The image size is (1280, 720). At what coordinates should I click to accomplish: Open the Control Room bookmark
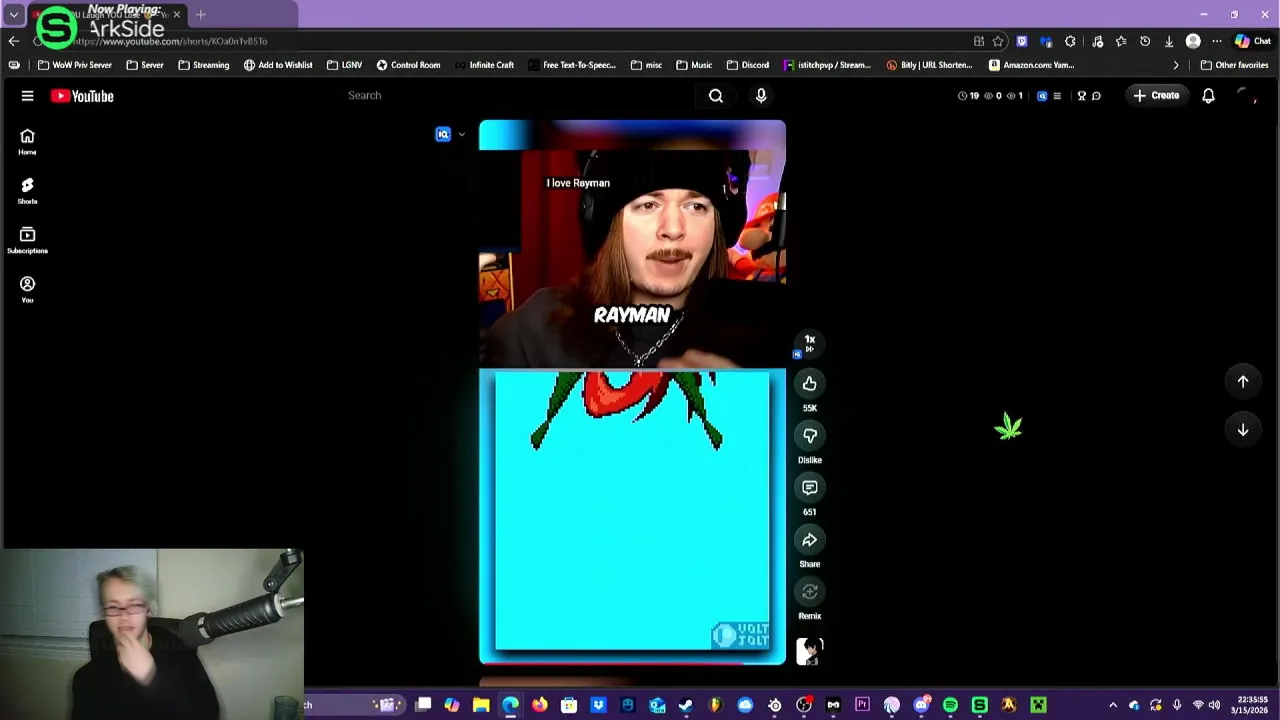click(408, 65)
